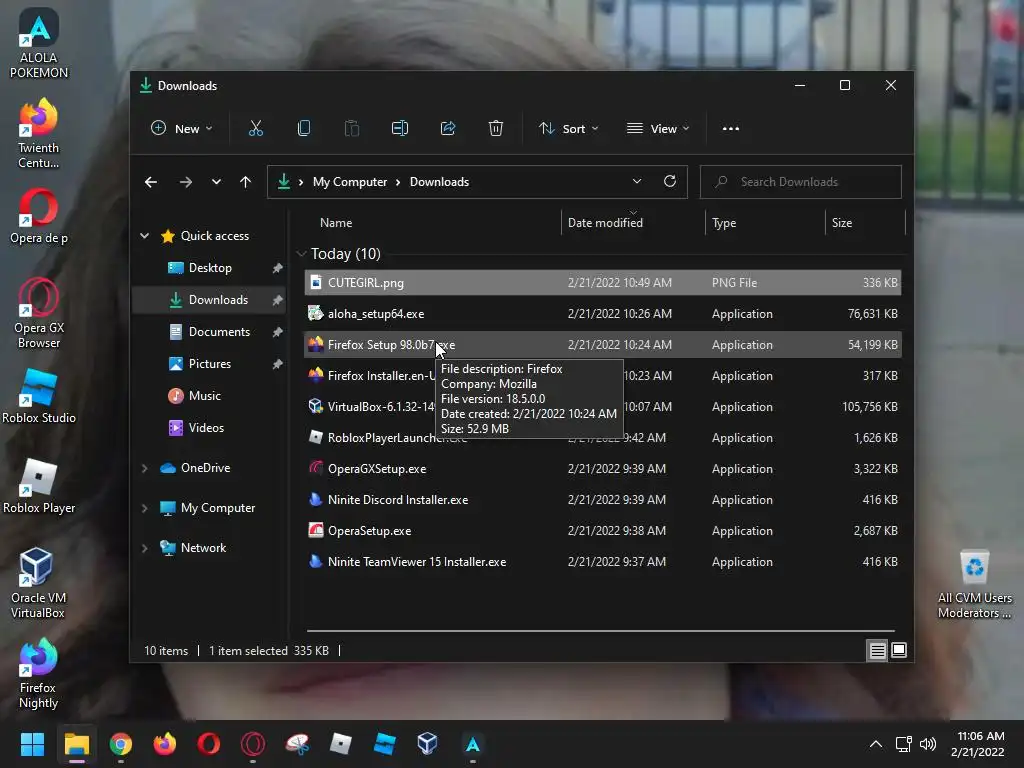1024x768 pixels.
Task: Open Oracle VM VirtualBox desktop shortcut
Action: tap(38, 584)
